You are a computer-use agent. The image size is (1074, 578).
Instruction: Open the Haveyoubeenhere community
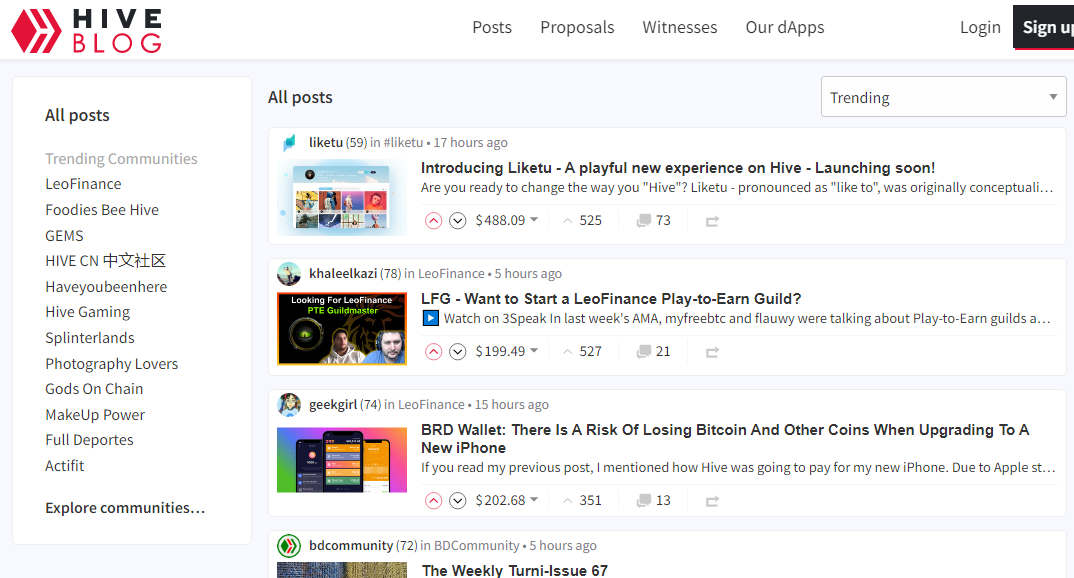[106, 287]
